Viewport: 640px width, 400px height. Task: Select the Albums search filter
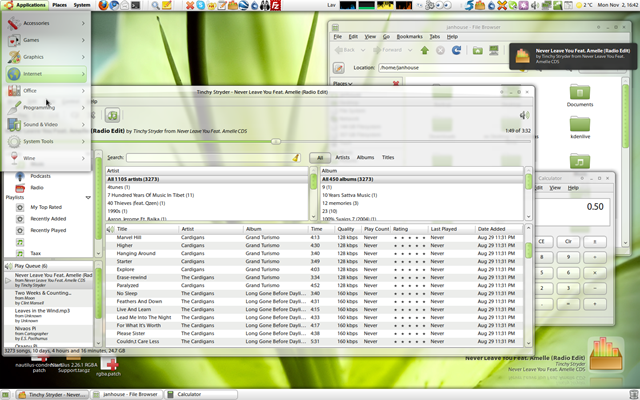tap(366, 157)
